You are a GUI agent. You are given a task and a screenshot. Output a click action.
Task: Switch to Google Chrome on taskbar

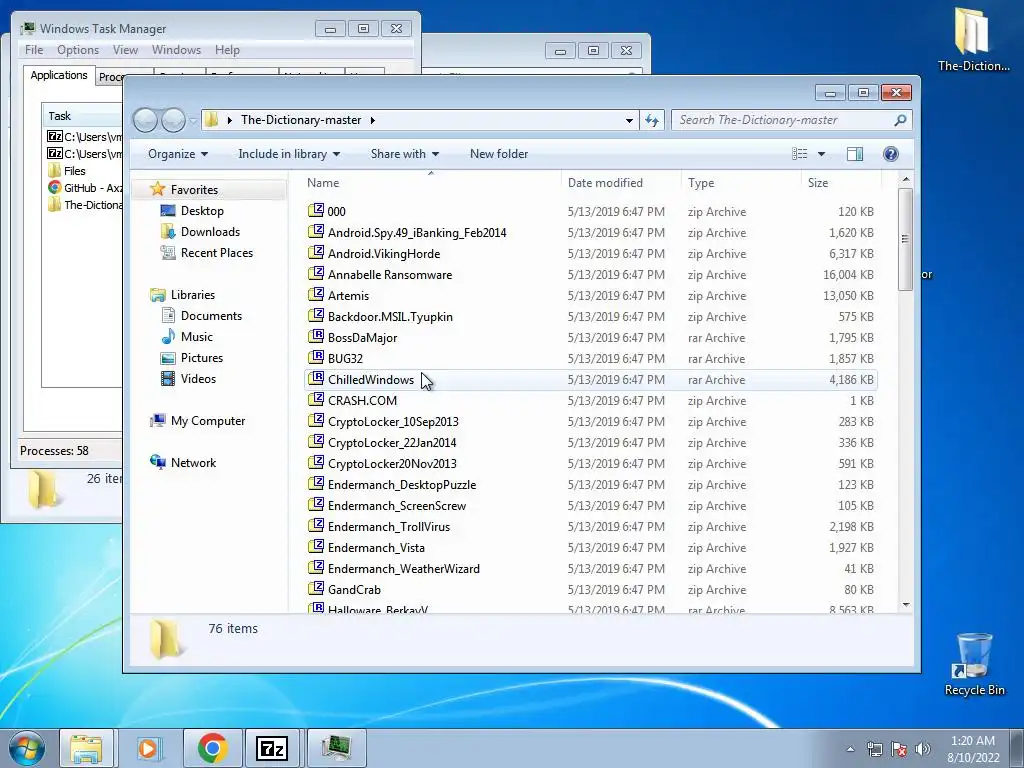pyautogui.click(x=212, y=748)
